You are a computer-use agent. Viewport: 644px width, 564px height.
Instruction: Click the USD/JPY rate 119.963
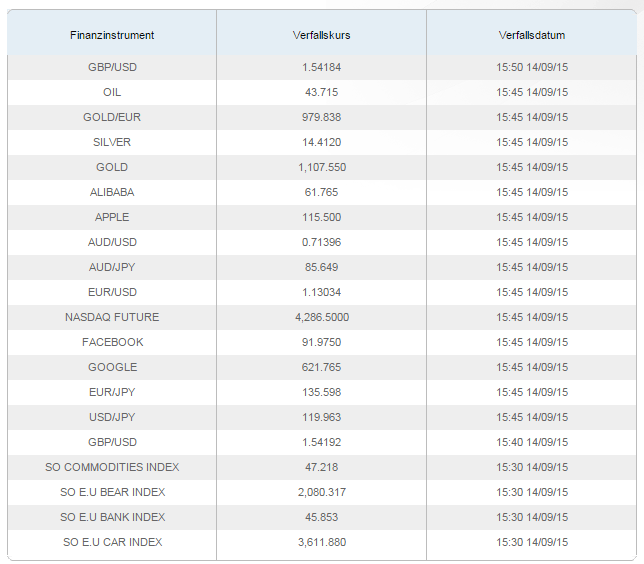coord(321,417)
